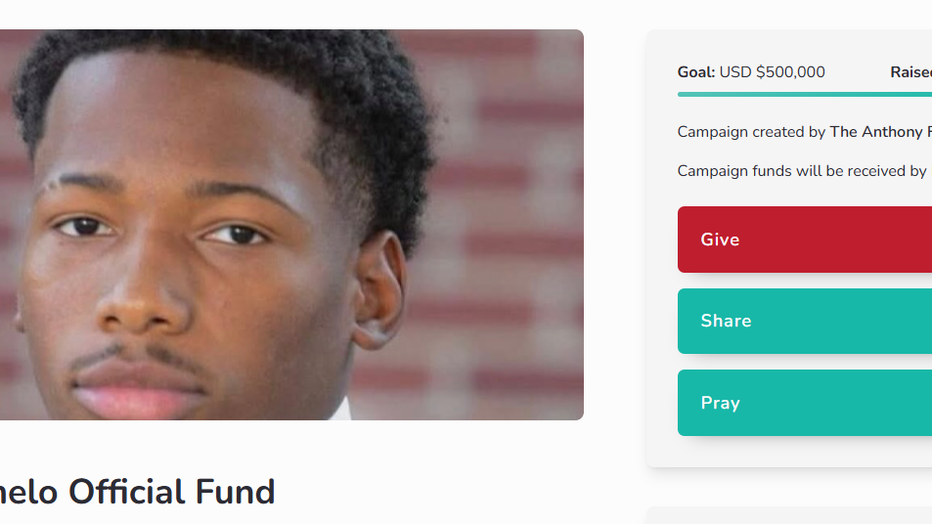This screenshot has width=932, height=524.
Task: Select the USD $500,000 goal amount
Action: pos(772,72)
